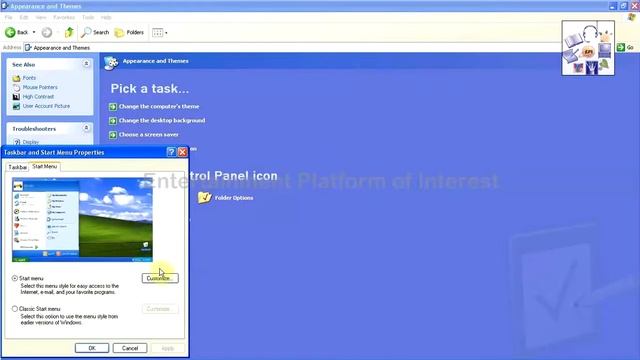Click the Display troubleshooter help icon
This screenshot has height=360, width=640.
17,142
